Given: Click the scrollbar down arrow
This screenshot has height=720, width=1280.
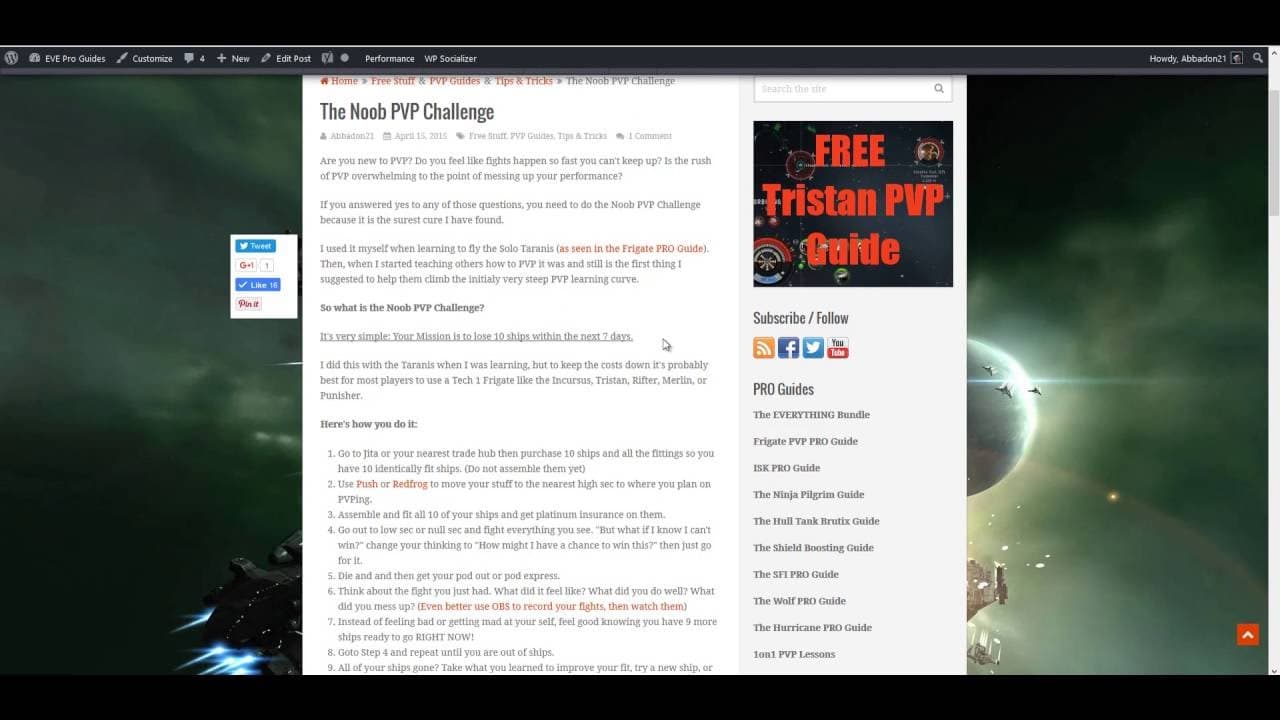Looking at the screenshot, I should tap(1273, 669).
